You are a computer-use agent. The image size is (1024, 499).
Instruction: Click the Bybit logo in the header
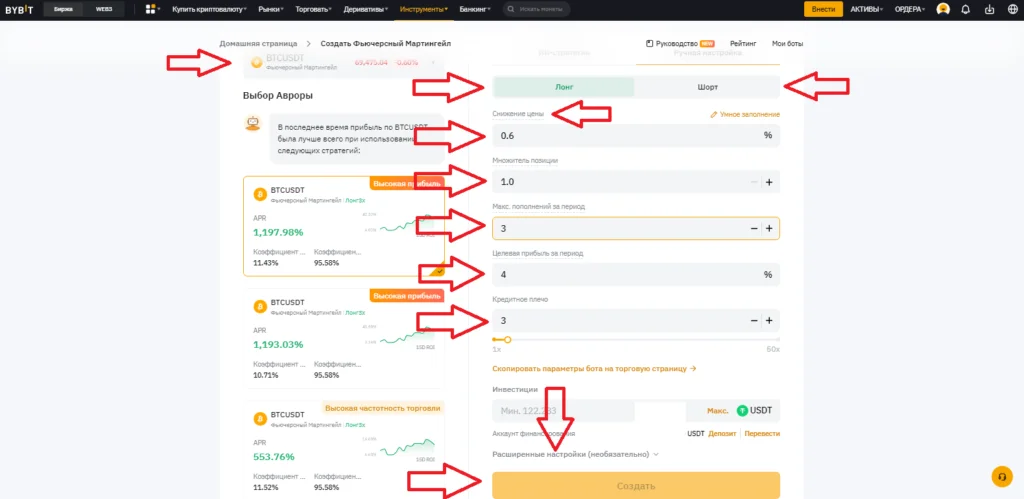pyautogui.click(x=21, y=9)
